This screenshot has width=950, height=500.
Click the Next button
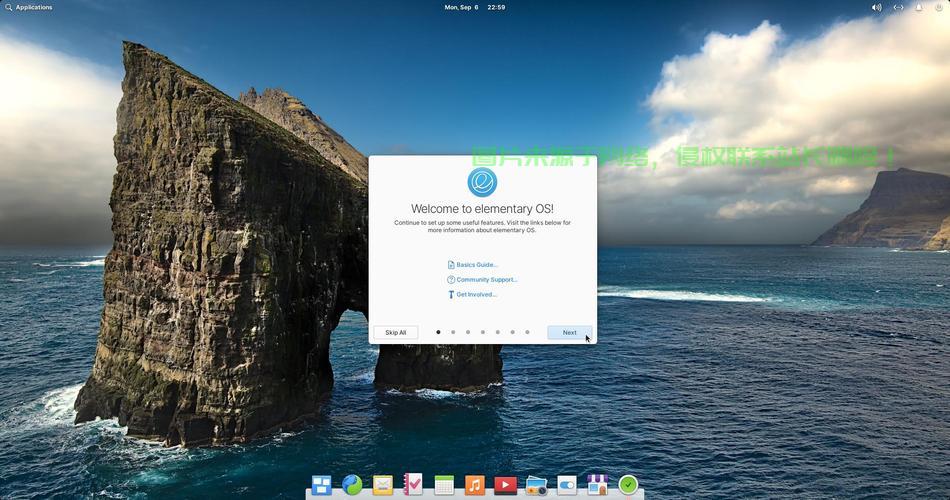point(569,332)
